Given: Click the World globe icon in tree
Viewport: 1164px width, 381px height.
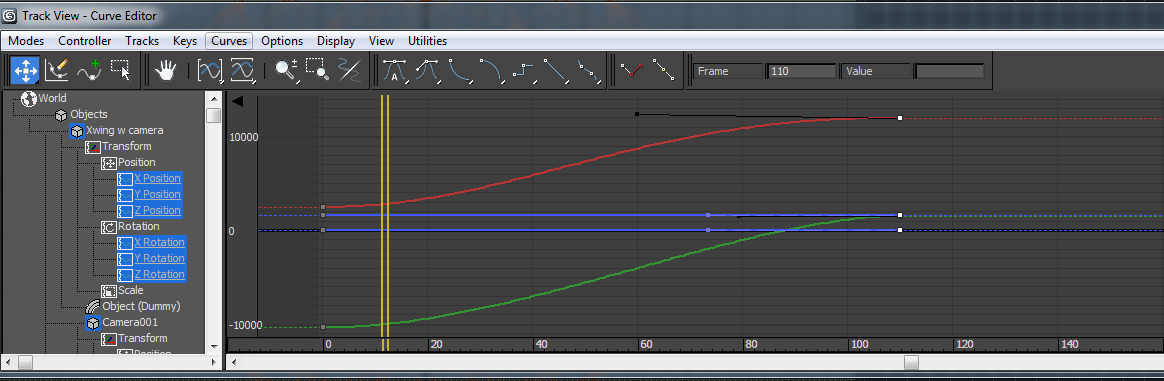Looking at the screenshot, I should pyautogui.click(x=29, y=98).
